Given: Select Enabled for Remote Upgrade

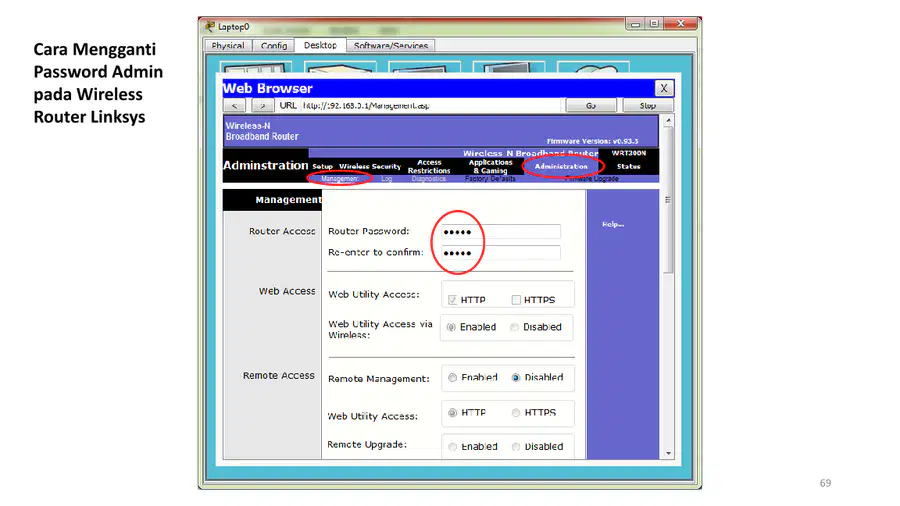Looking at the screenshot, I should (x=452, y=446).
